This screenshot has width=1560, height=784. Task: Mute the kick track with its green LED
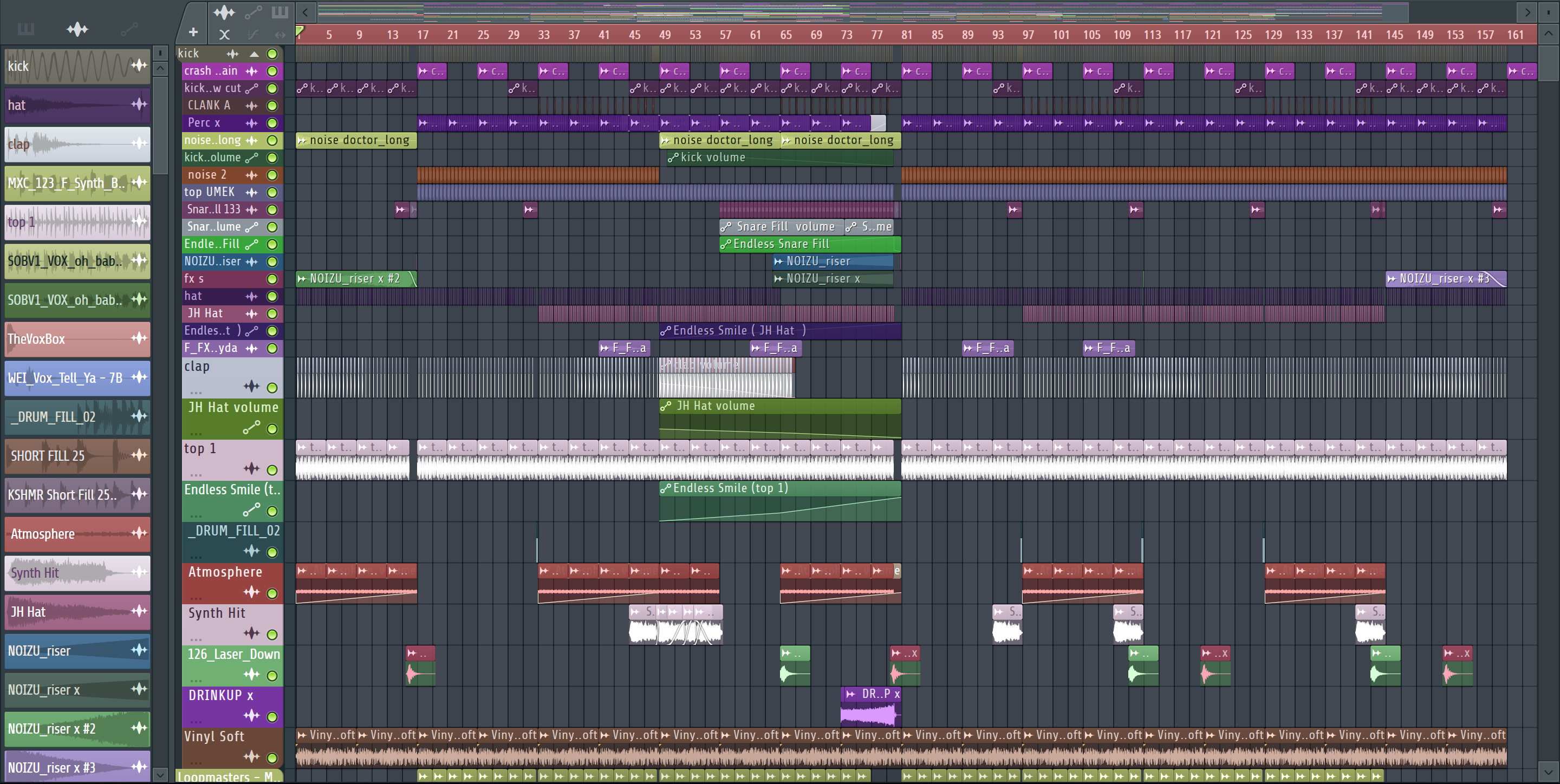tap(272, 54)
